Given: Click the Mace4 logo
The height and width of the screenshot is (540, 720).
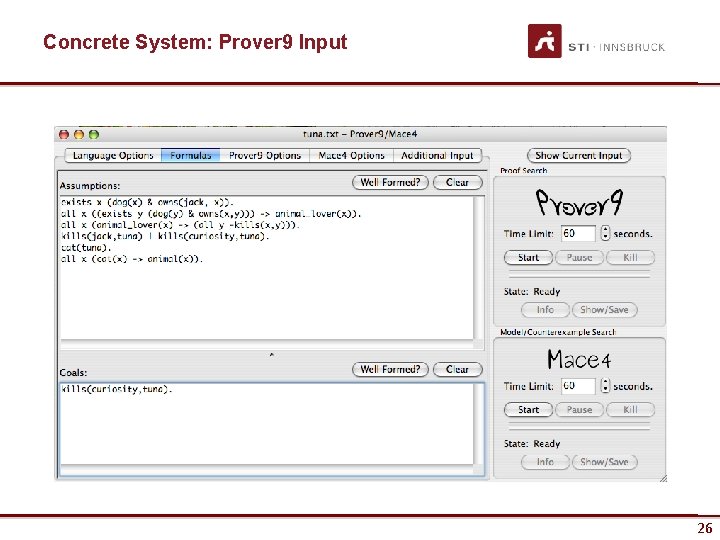Looking at the screenshot, I should click(x=579, y=359).
